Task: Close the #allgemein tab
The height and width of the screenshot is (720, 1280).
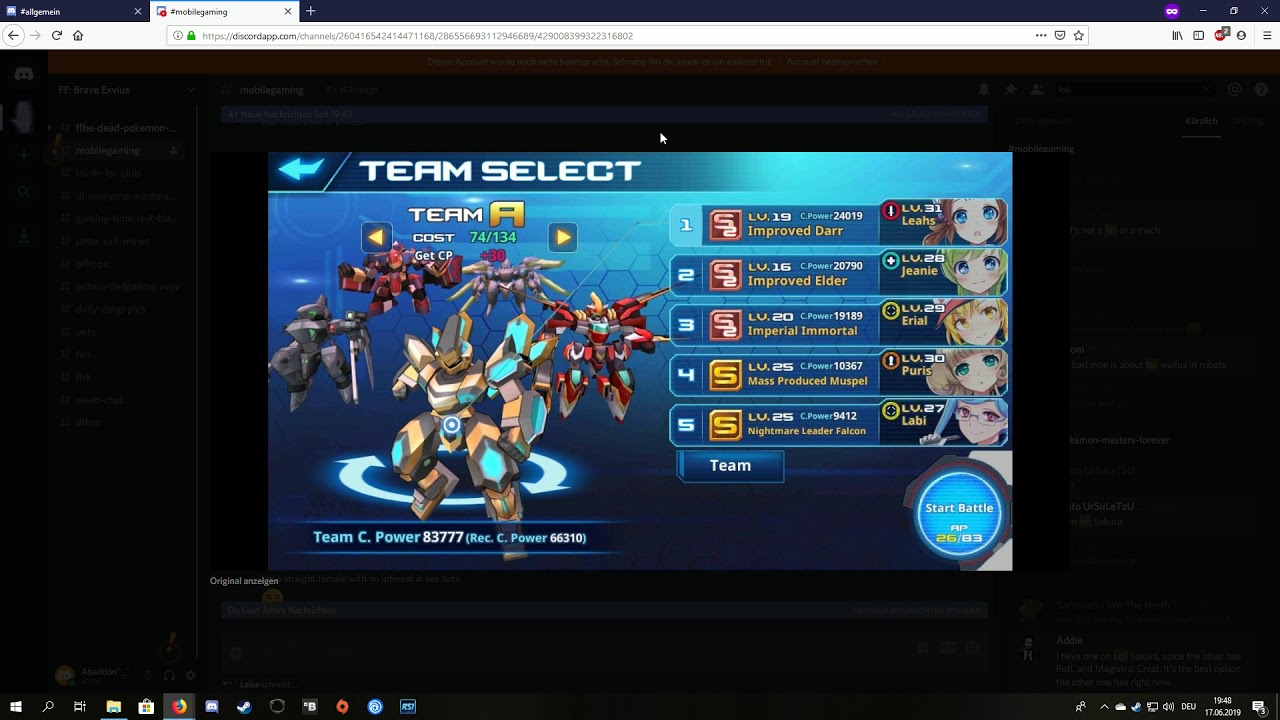Action: (138, 12)
